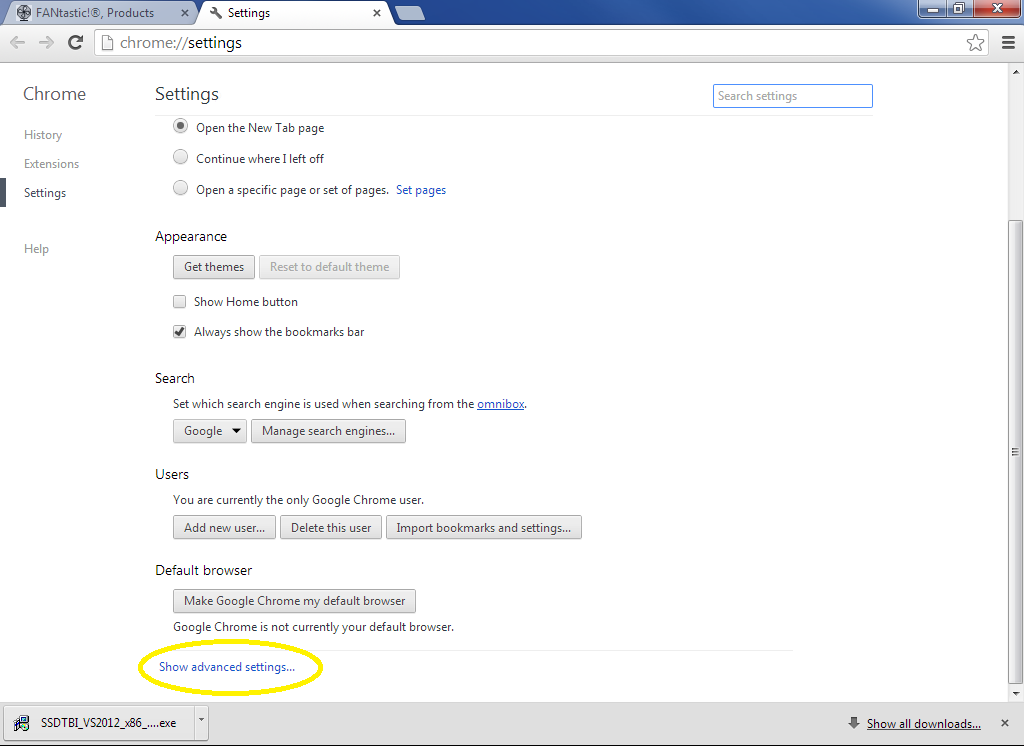
Task: Switch to the Settings tab
Action: (x=294, y=13)
